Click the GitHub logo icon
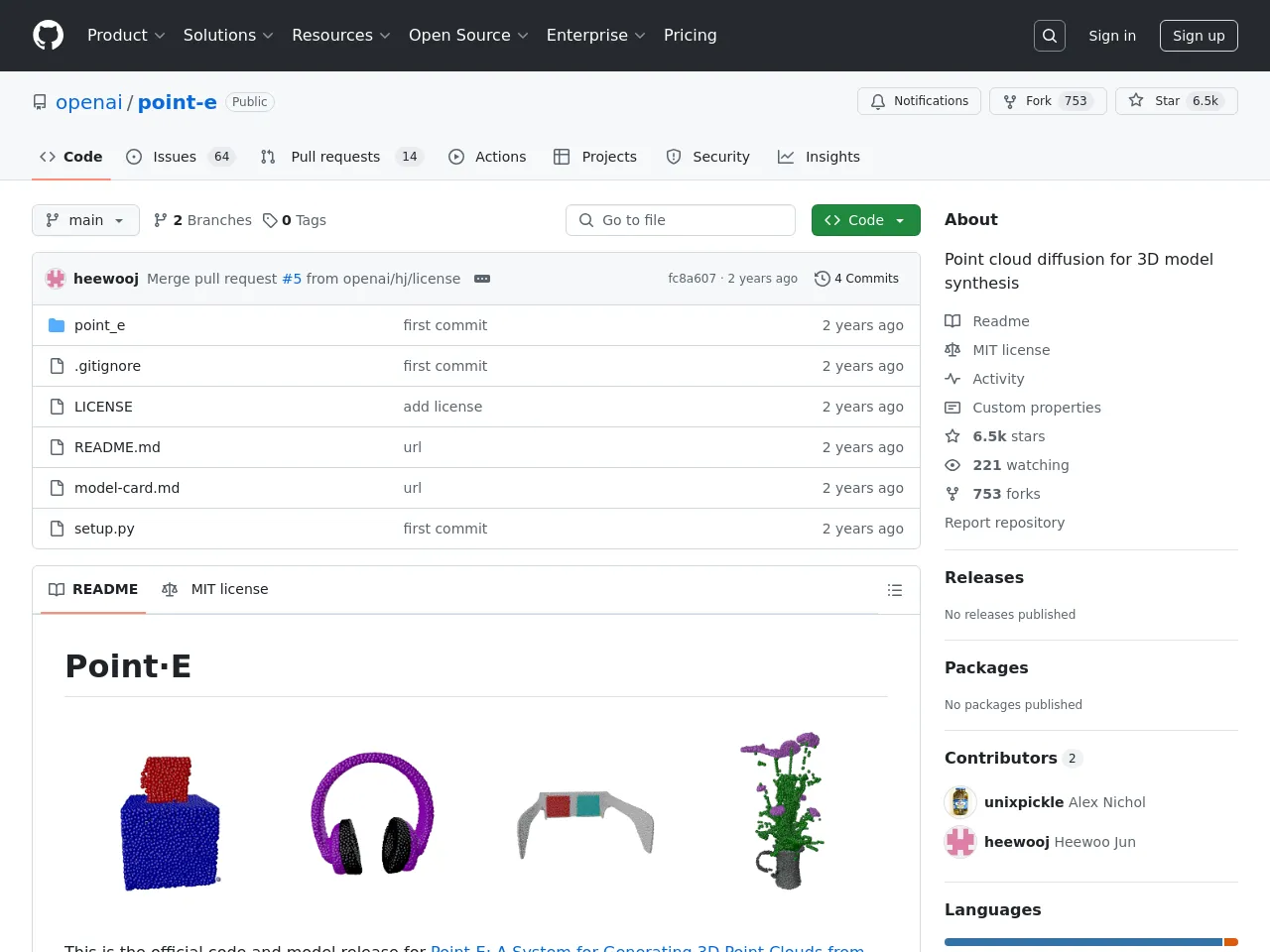The height and width of the screenshot is (952, 1270). pos(48,36)
